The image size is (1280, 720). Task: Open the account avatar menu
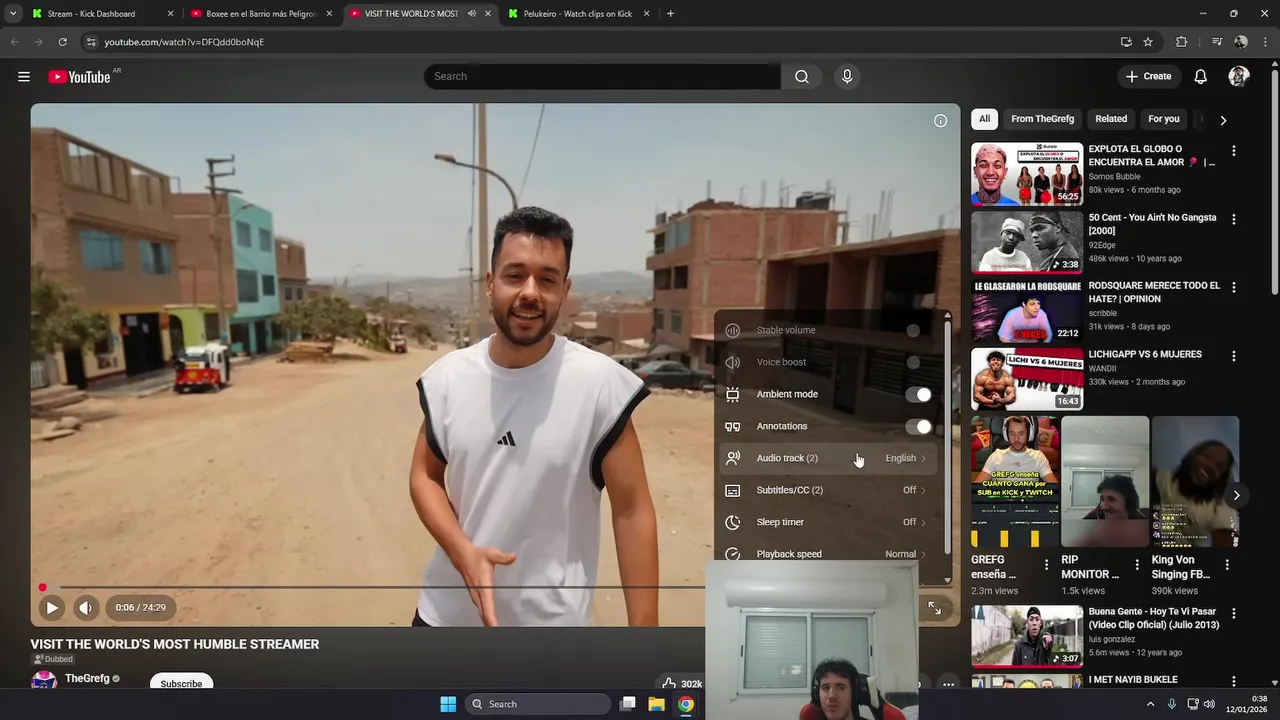tap(1239, 77)
